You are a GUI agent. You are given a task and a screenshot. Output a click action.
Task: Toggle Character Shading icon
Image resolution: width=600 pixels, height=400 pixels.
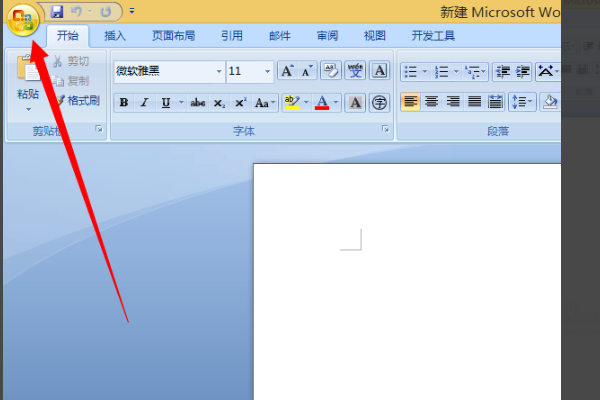[x=355, y=103]
